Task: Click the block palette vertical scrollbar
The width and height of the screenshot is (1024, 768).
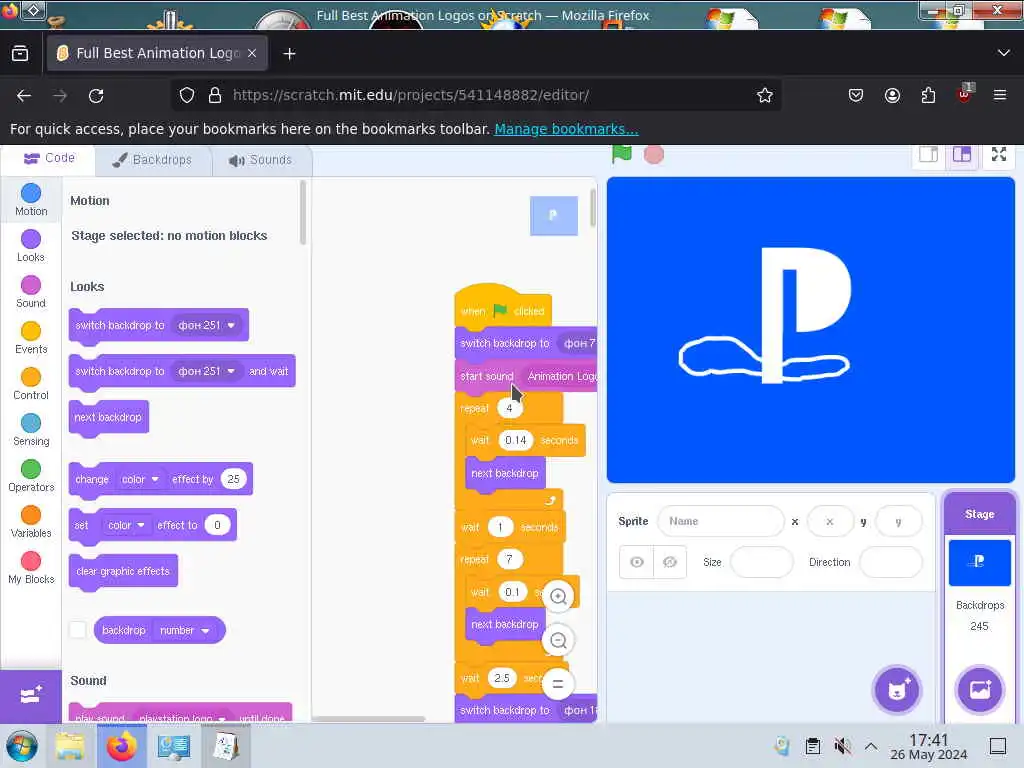Action: tap(303, 212)
